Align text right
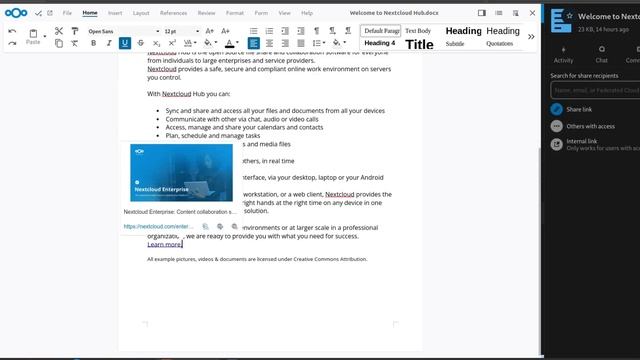The image size is (640, 360). coord(285,43)
